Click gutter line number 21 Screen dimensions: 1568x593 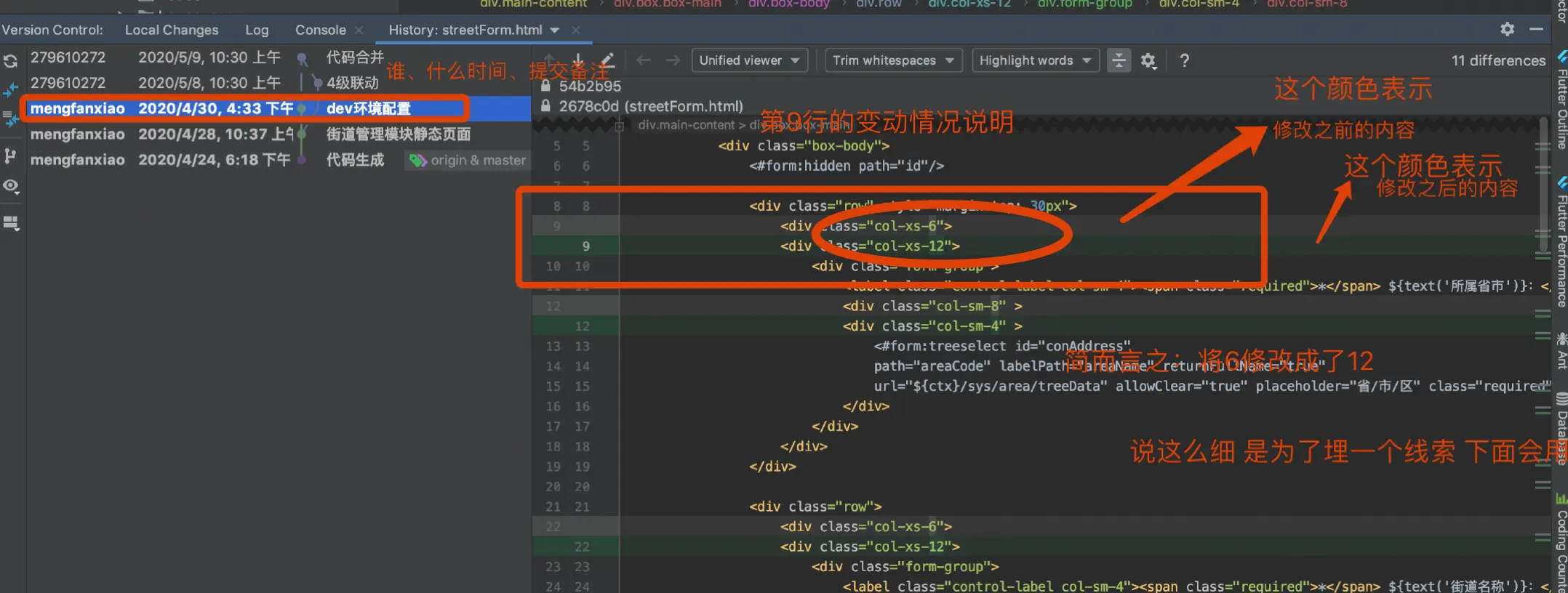tap(553, 507)
